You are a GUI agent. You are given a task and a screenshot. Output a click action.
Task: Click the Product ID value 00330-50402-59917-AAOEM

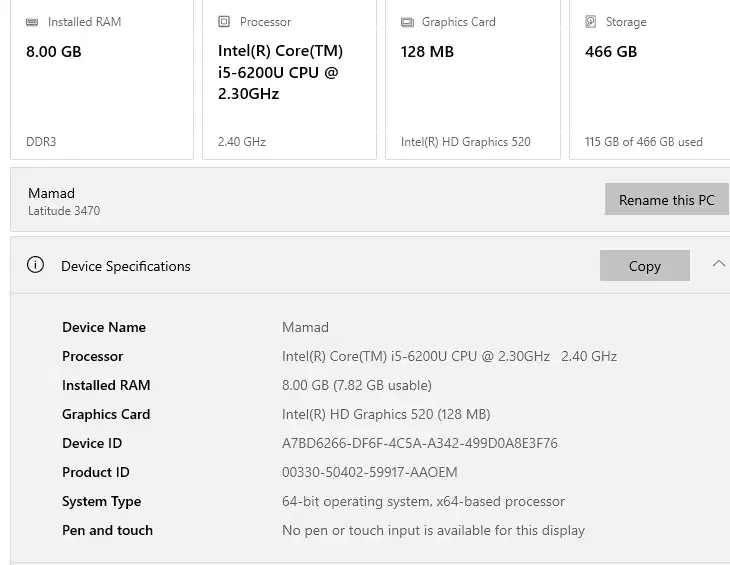(x=369, y=472)
